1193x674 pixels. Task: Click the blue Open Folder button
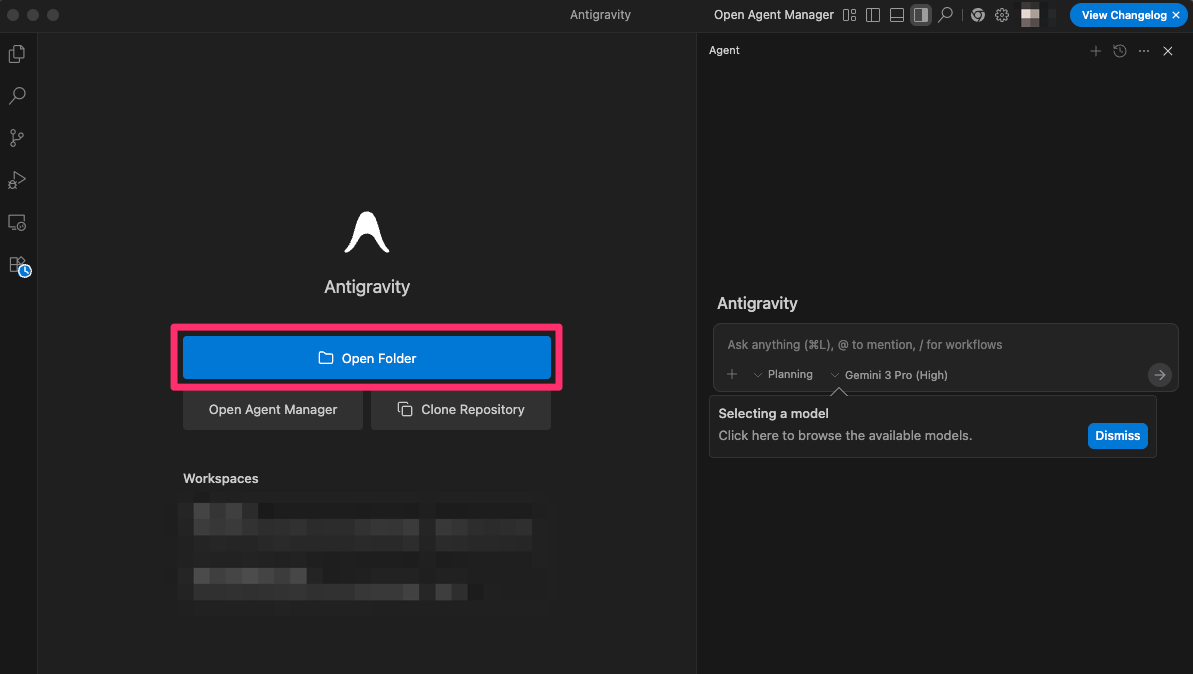[x=367, y=358]
